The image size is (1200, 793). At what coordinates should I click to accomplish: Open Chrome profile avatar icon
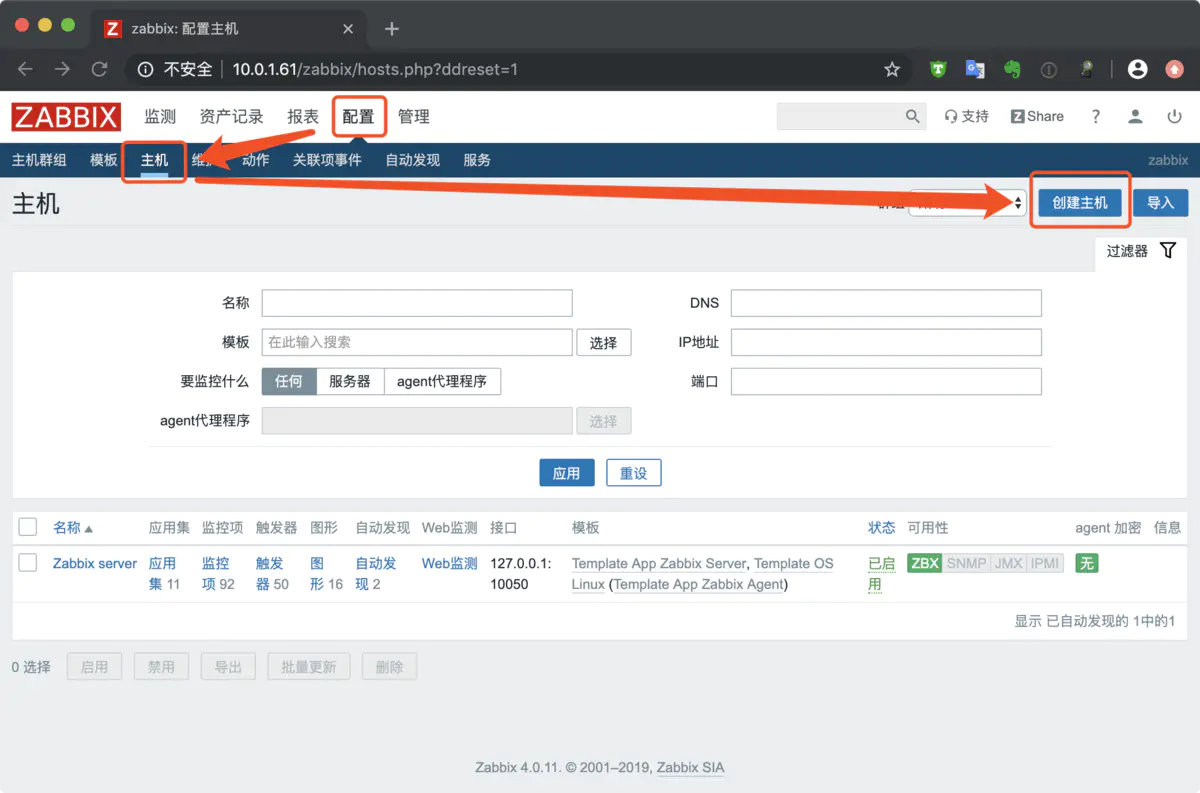(1137, 69)
